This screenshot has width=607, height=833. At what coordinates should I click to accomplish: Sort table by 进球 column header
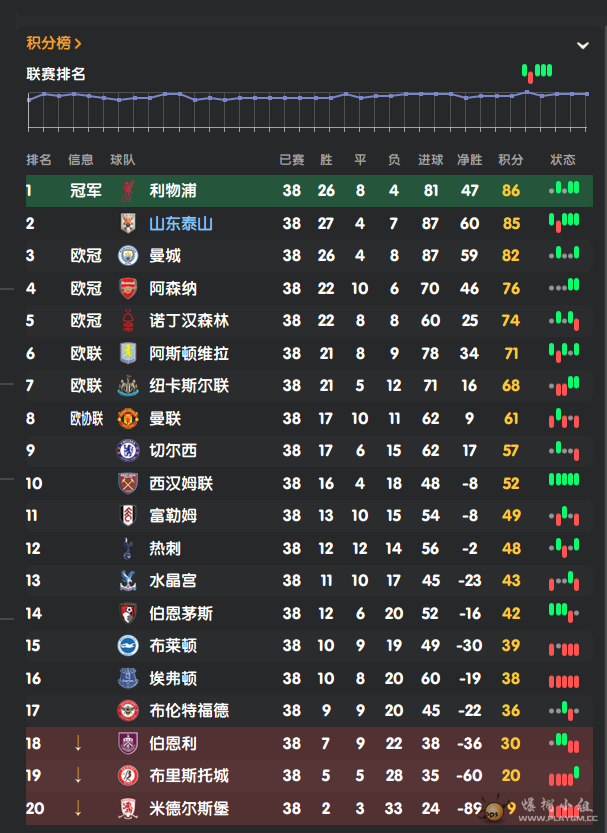click(x=430, y=160)
